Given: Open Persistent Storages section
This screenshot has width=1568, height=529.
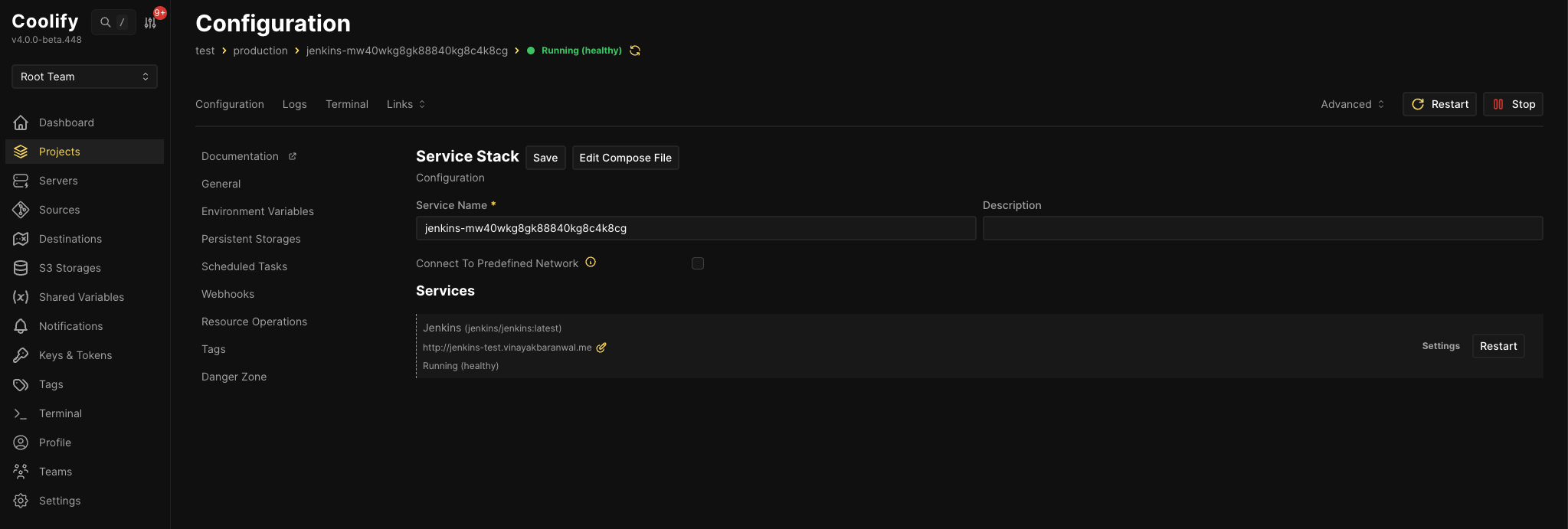Looking at the screenshot, I should pyautogui.click(x=251, y=239).
